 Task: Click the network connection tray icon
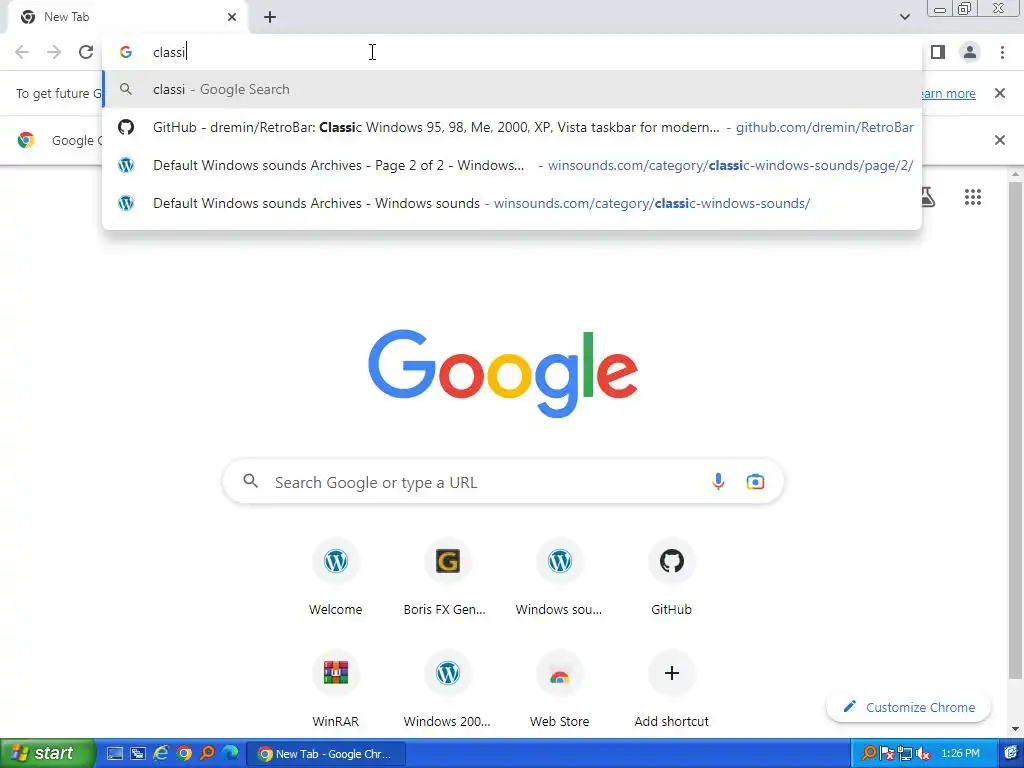[x=905, y=754]
